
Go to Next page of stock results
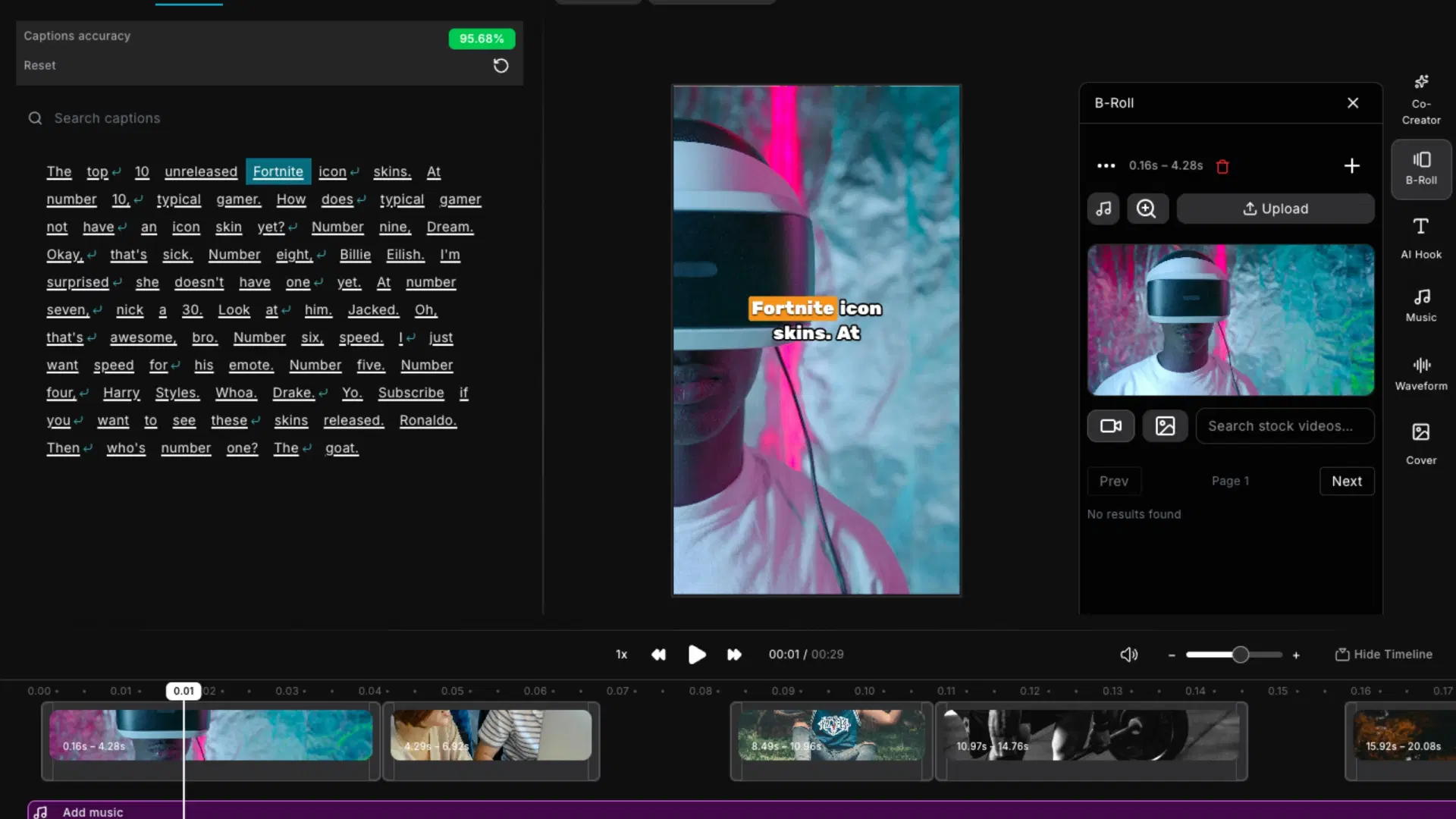(x=1347, y=481)
